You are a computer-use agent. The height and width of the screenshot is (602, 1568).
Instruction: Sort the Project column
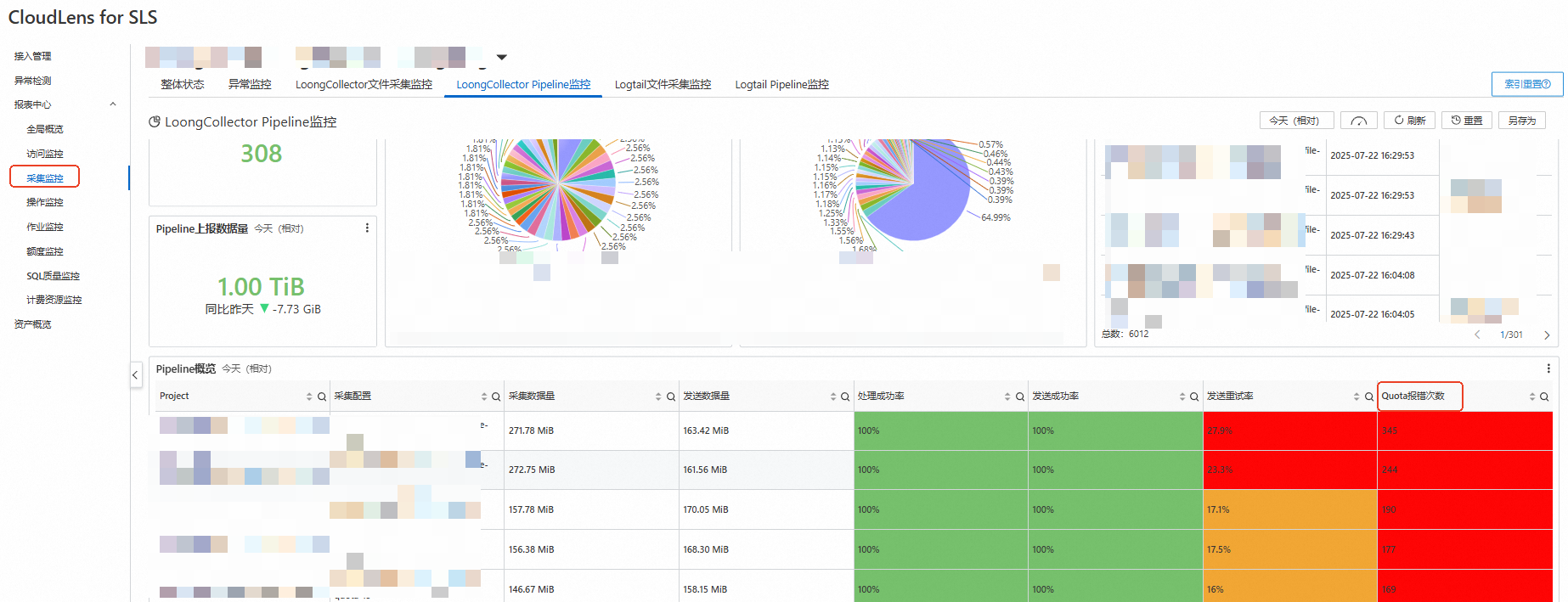click(309, 397)
